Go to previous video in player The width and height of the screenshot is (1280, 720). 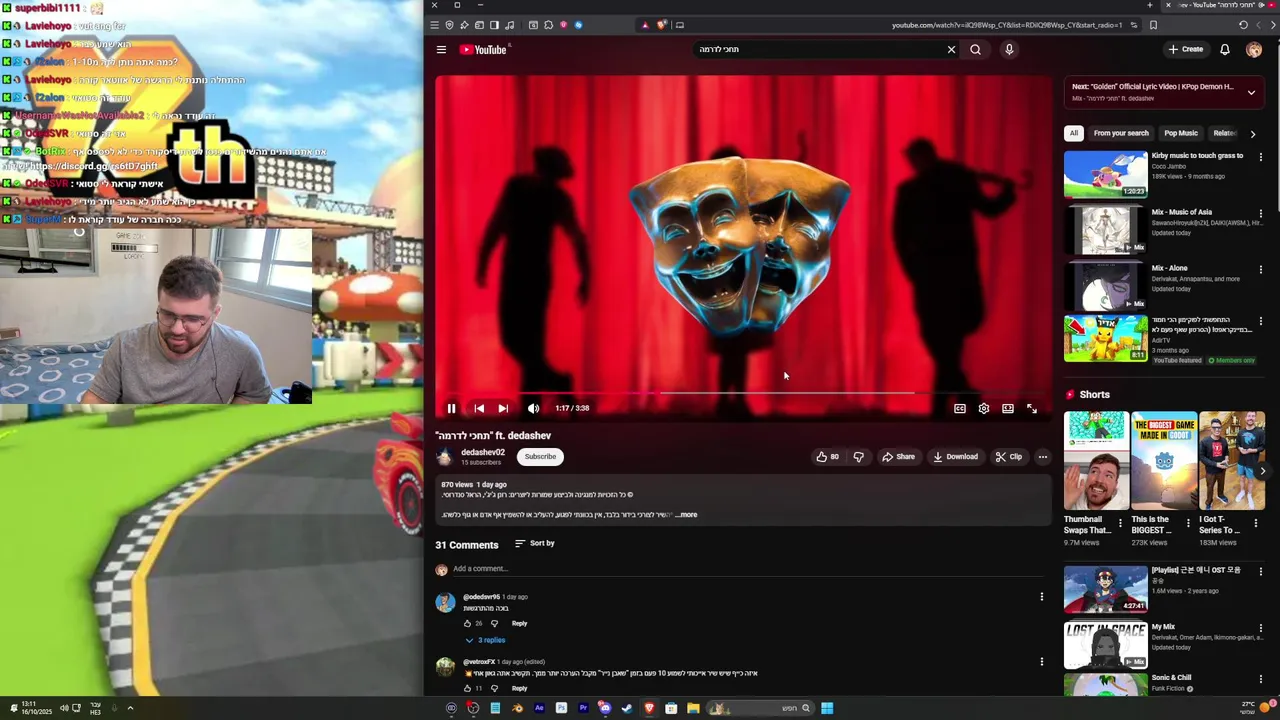tap(479, 408)
